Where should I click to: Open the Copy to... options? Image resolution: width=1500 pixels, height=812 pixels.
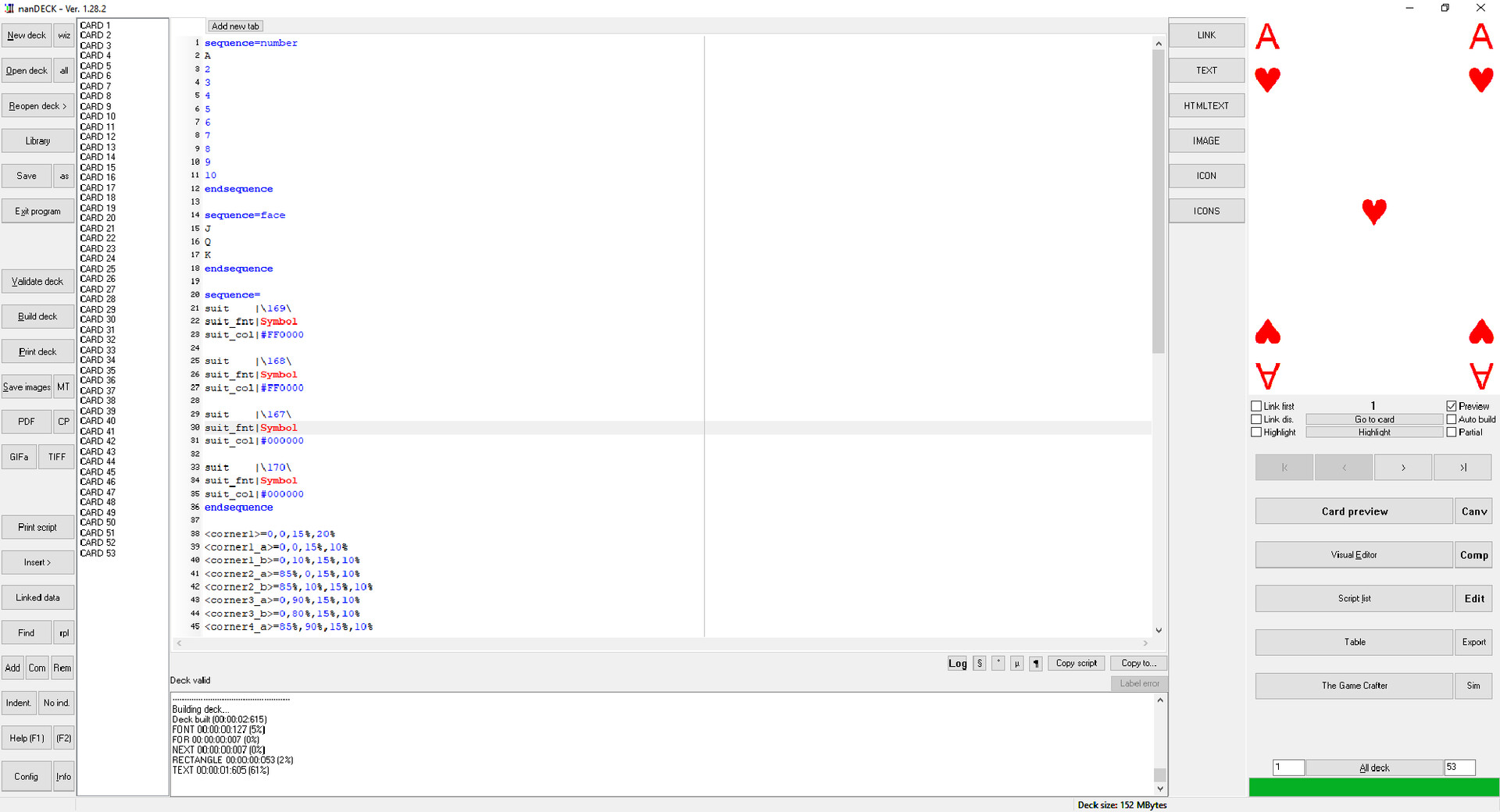coord(1138,664)
